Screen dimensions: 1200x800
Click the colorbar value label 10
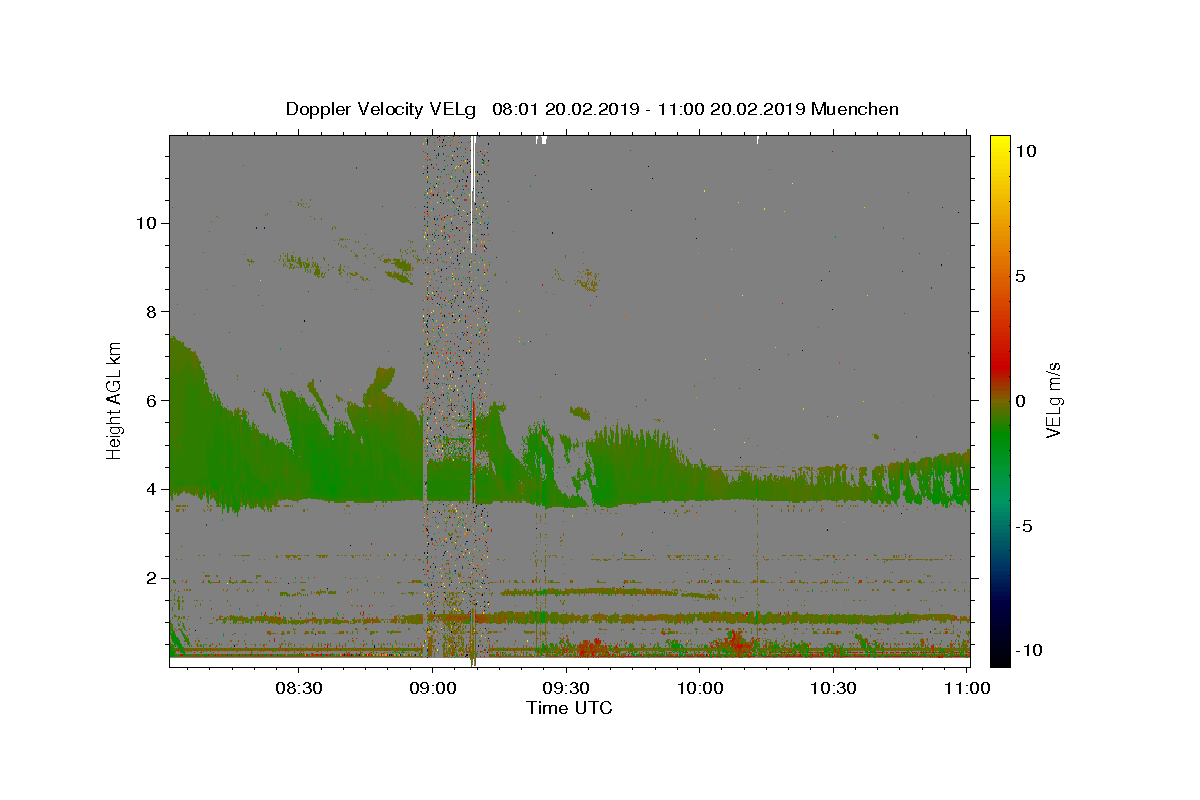(1027, 150)
